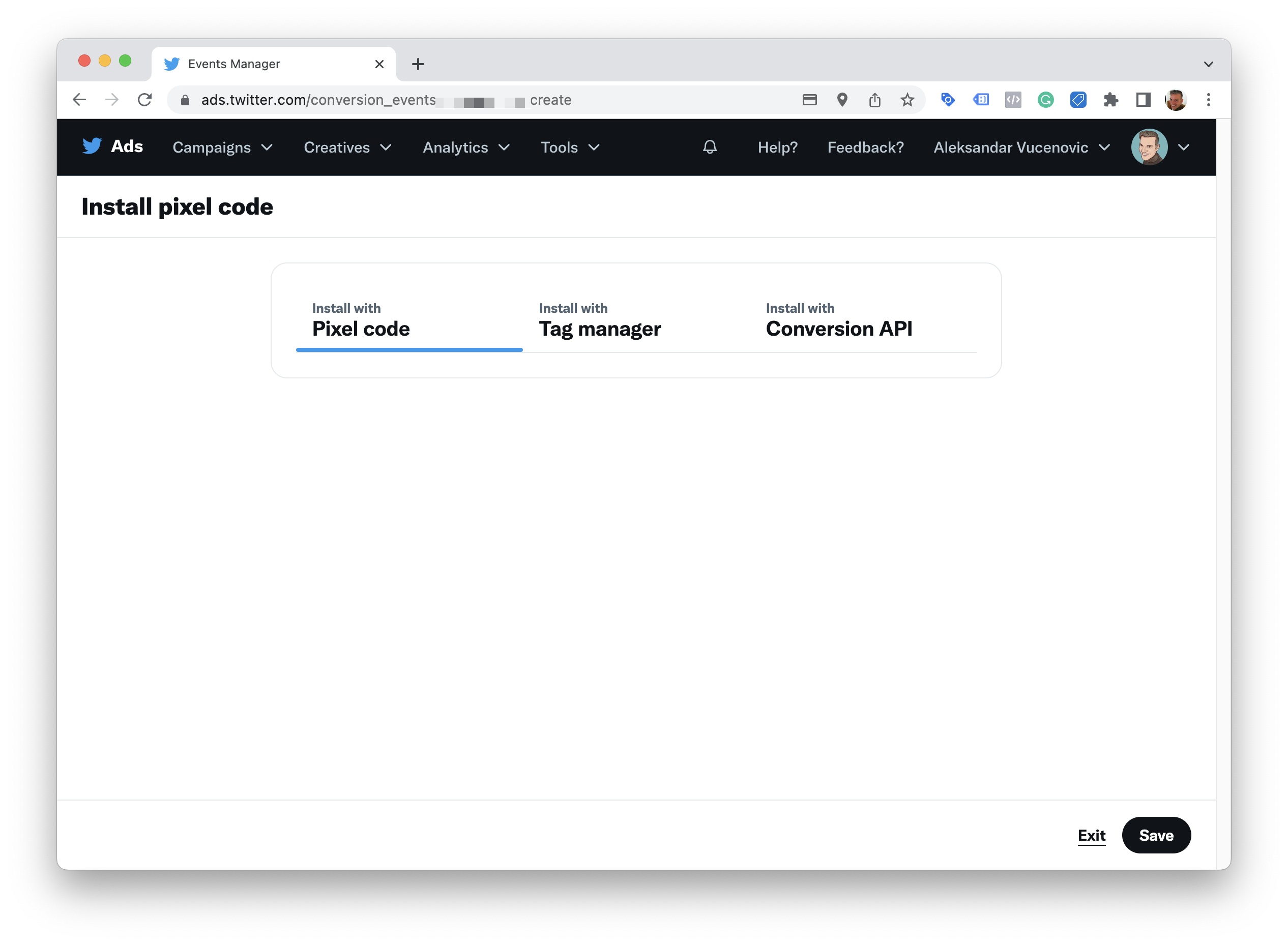1288x945 pixels.
Task: Open the Analytics dropdown menu
Action: (x=466, y=147)
